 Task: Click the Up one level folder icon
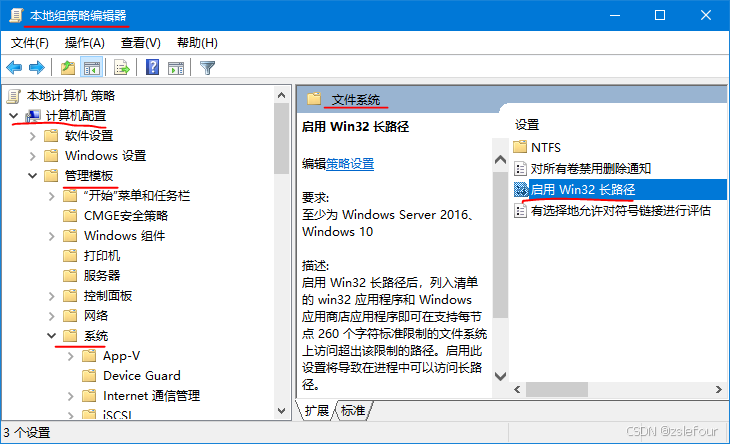68,68
